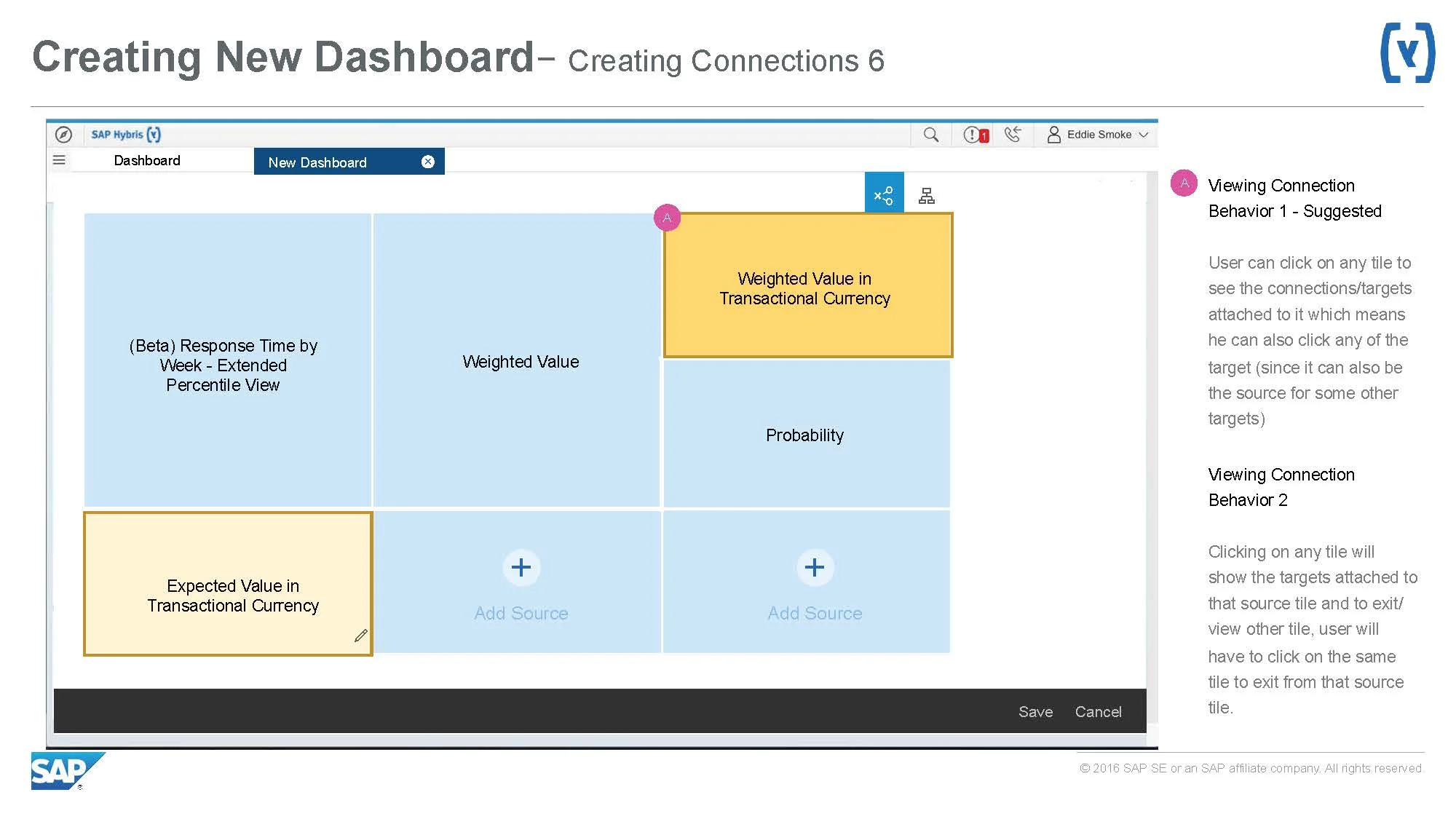1456x819 pixels.
Task: Click Weighted Value in Transactional Currency tile
Action: [x=807, y=285]
